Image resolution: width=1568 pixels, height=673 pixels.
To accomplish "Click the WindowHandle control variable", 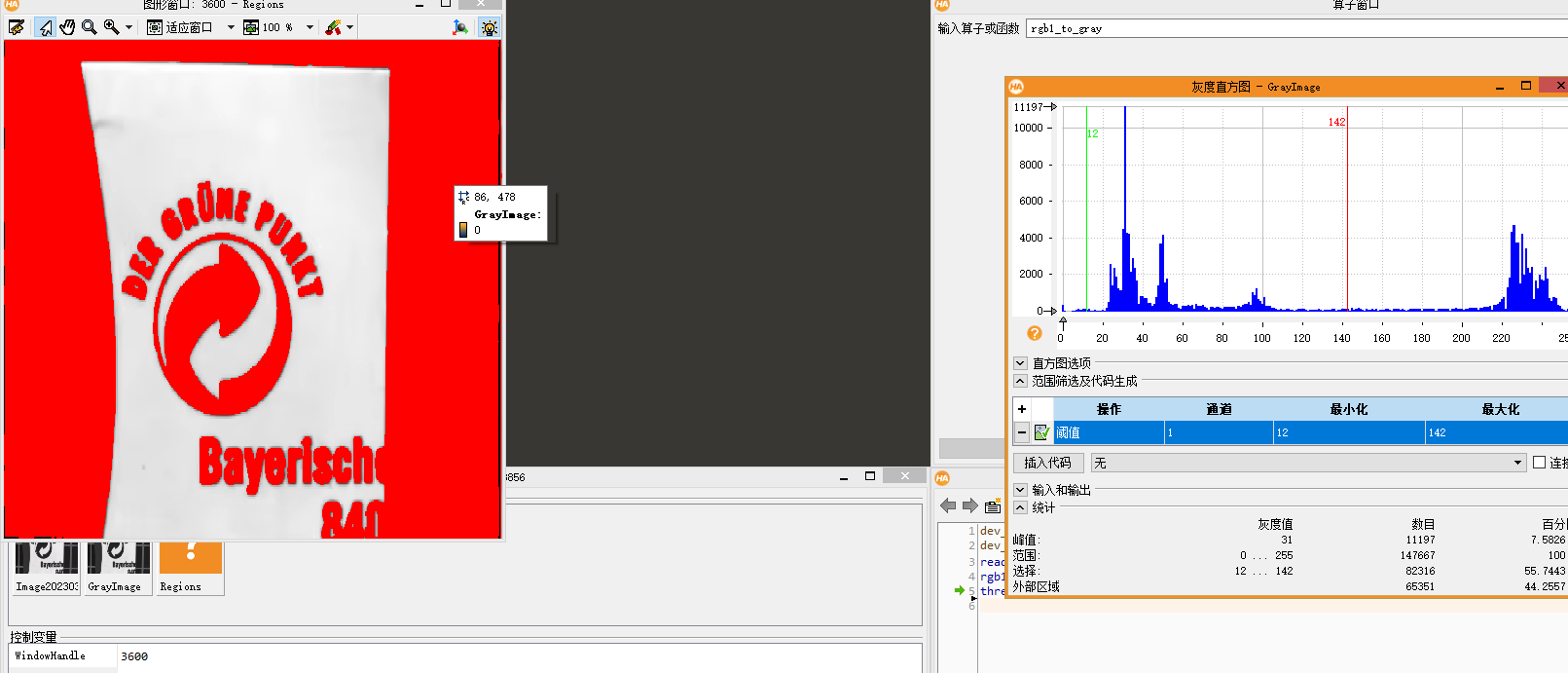I will click(x=51, y=655).
